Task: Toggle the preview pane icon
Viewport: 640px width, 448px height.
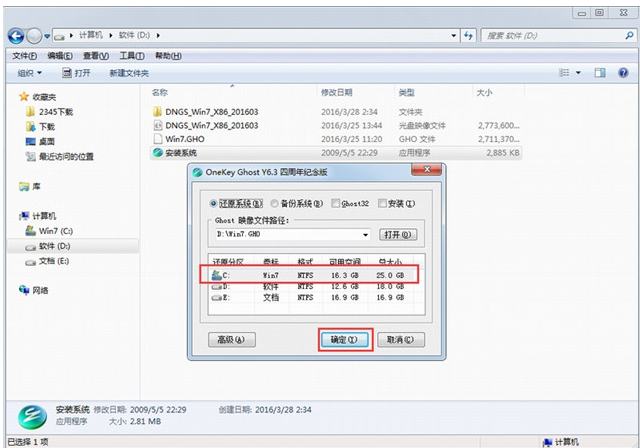Action: [x=600, y=73]
